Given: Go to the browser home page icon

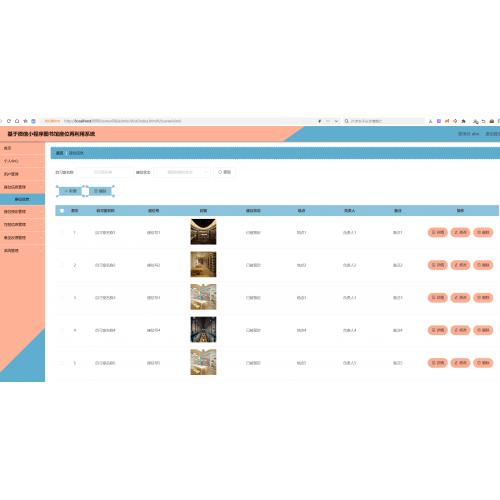Looking at the screenshot, I should pyautogui.click(x=17, y=121).
